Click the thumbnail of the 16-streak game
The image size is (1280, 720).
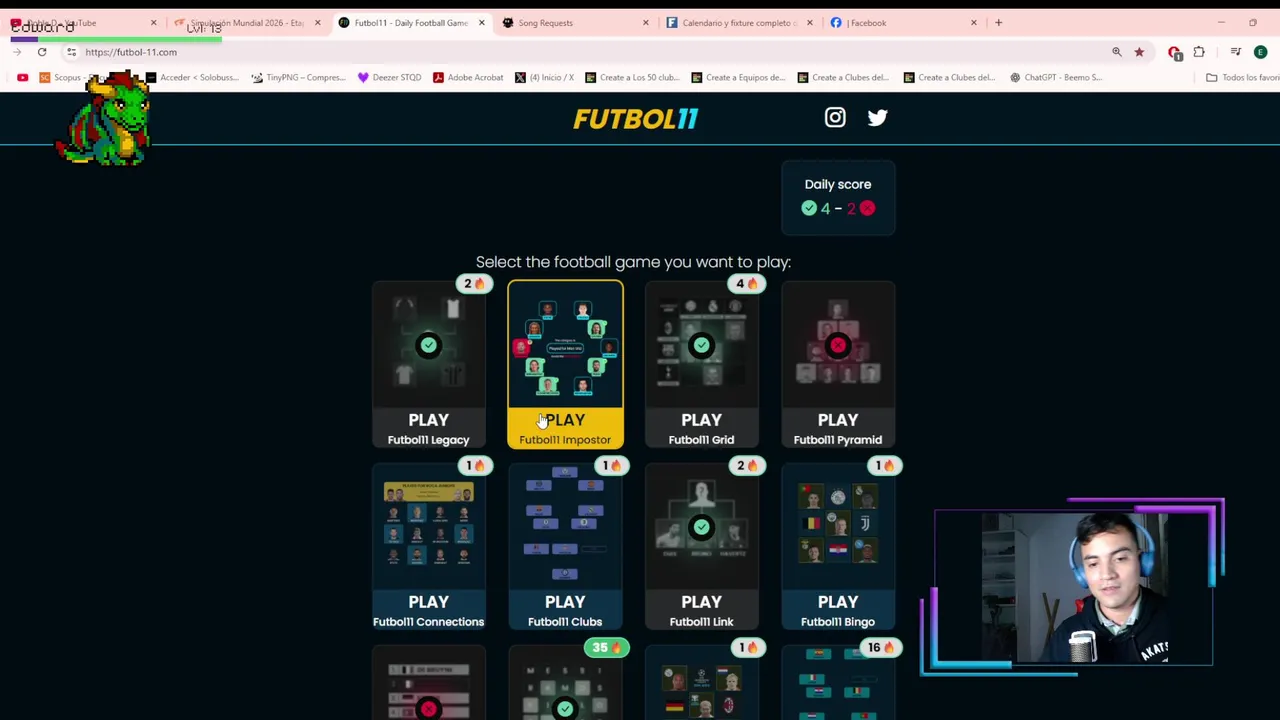pyautogui.click(x=838, y=684)
